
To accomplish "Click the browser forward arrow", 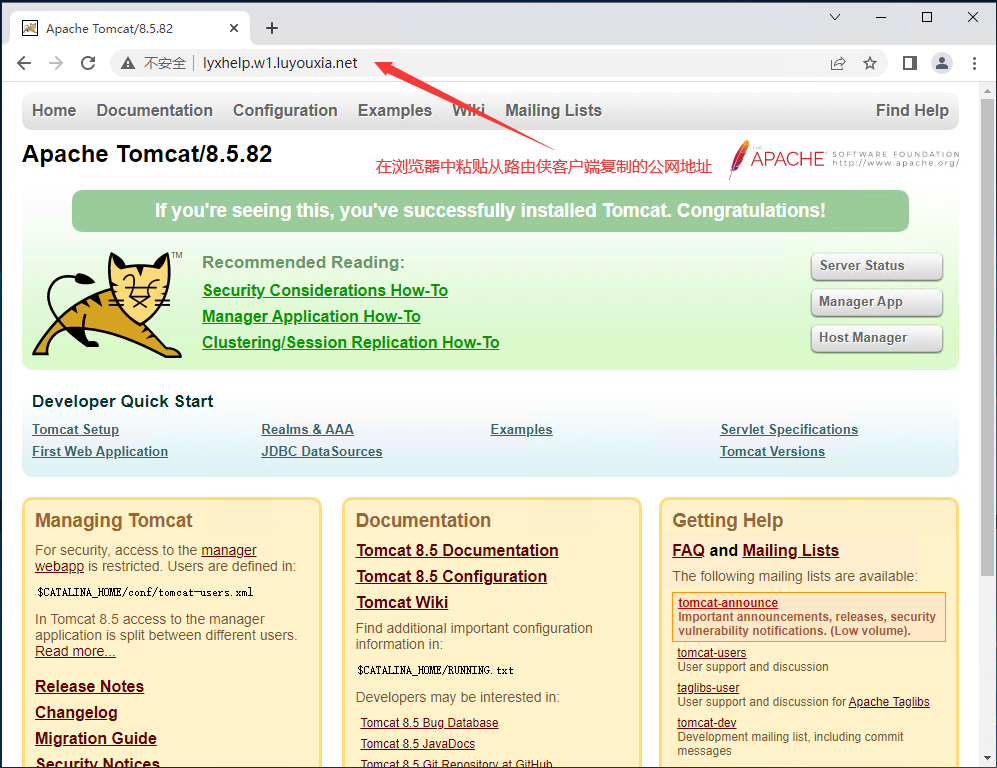I will pos(56,63).
